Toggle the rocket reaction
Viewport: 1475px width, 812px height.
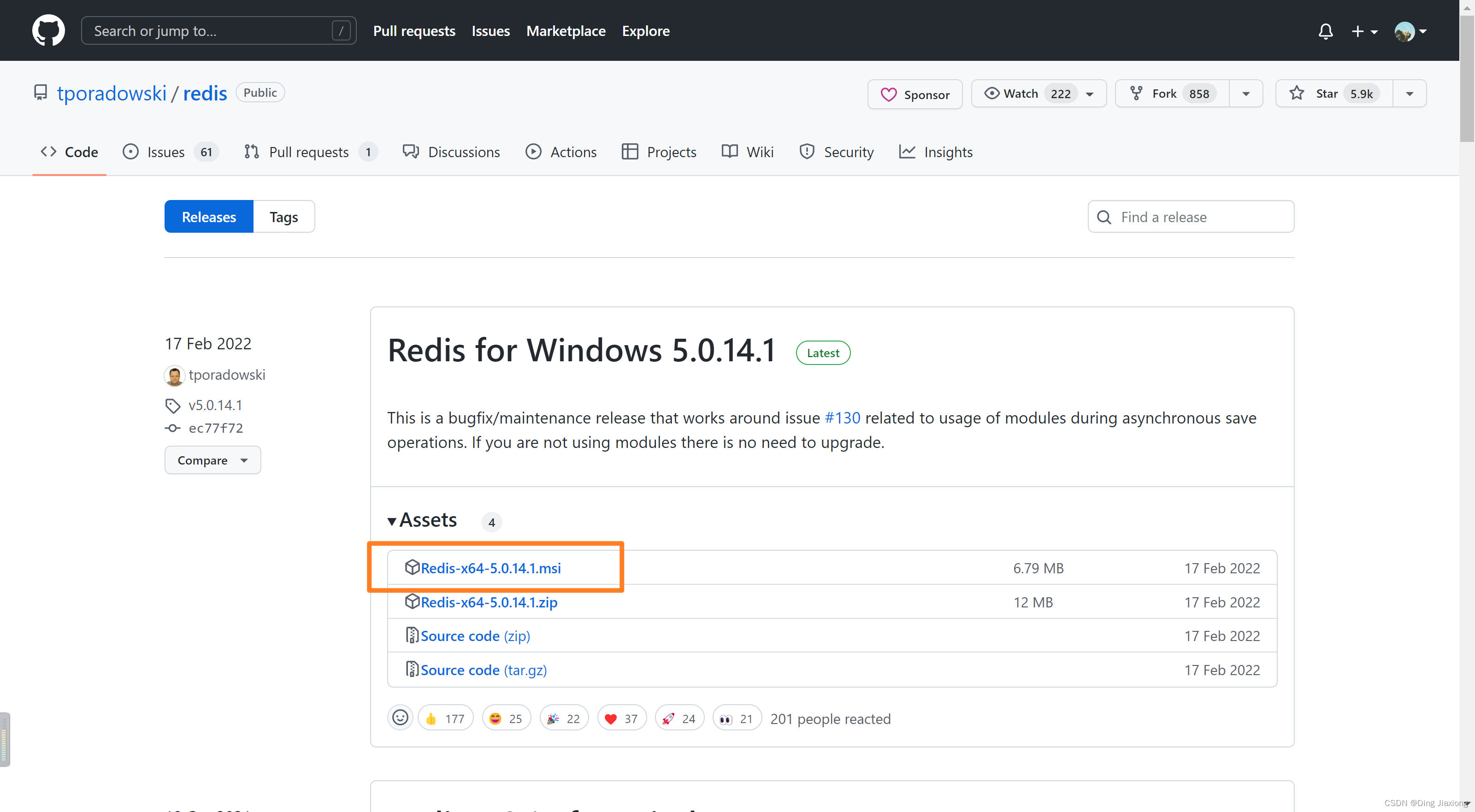click(x=679, y=718)
